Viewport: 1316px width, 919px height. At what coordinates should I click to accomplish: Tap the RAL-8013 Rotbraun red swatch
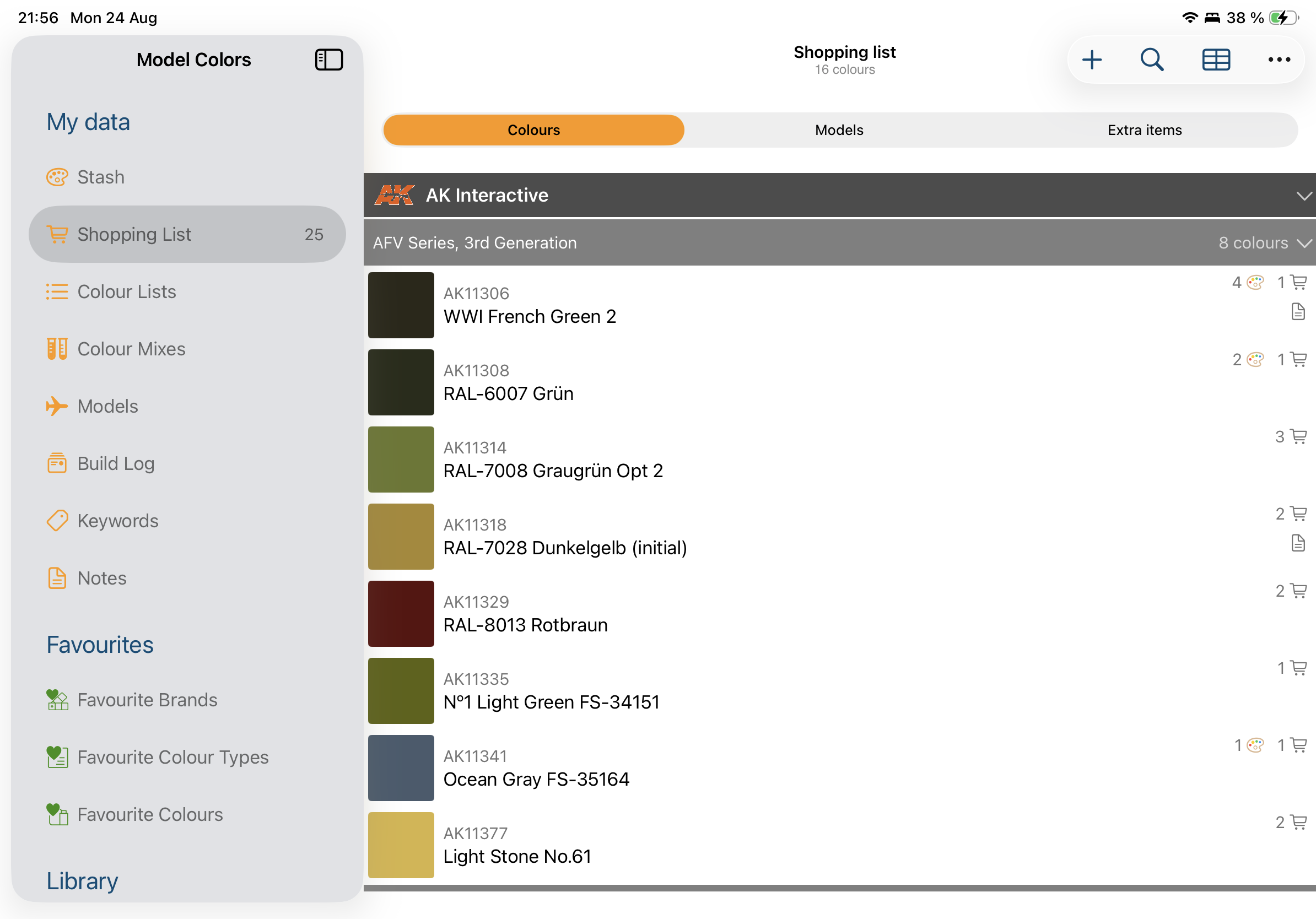click(x=401, y=614)
